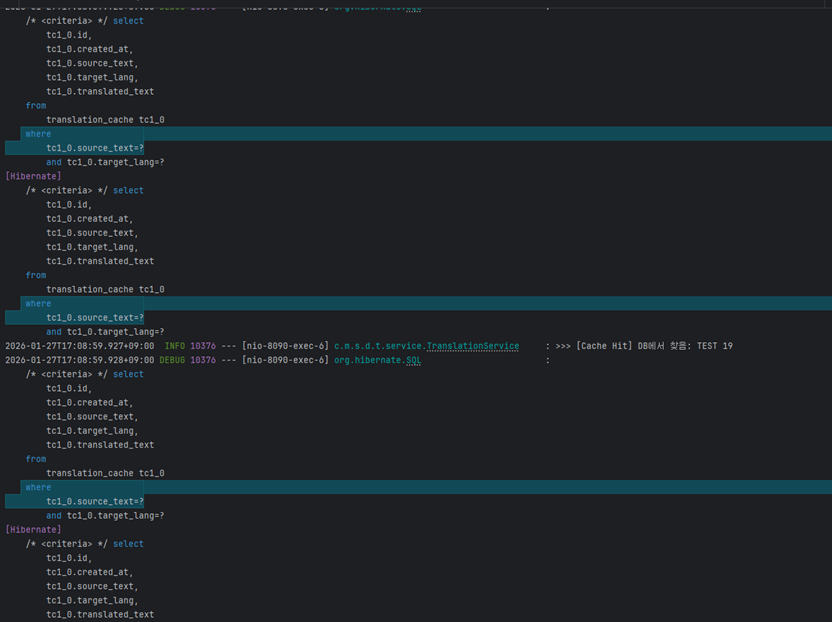Click the topmost 'from' keyword
Screen dimensions: 832x622
(x=36, y=105)
